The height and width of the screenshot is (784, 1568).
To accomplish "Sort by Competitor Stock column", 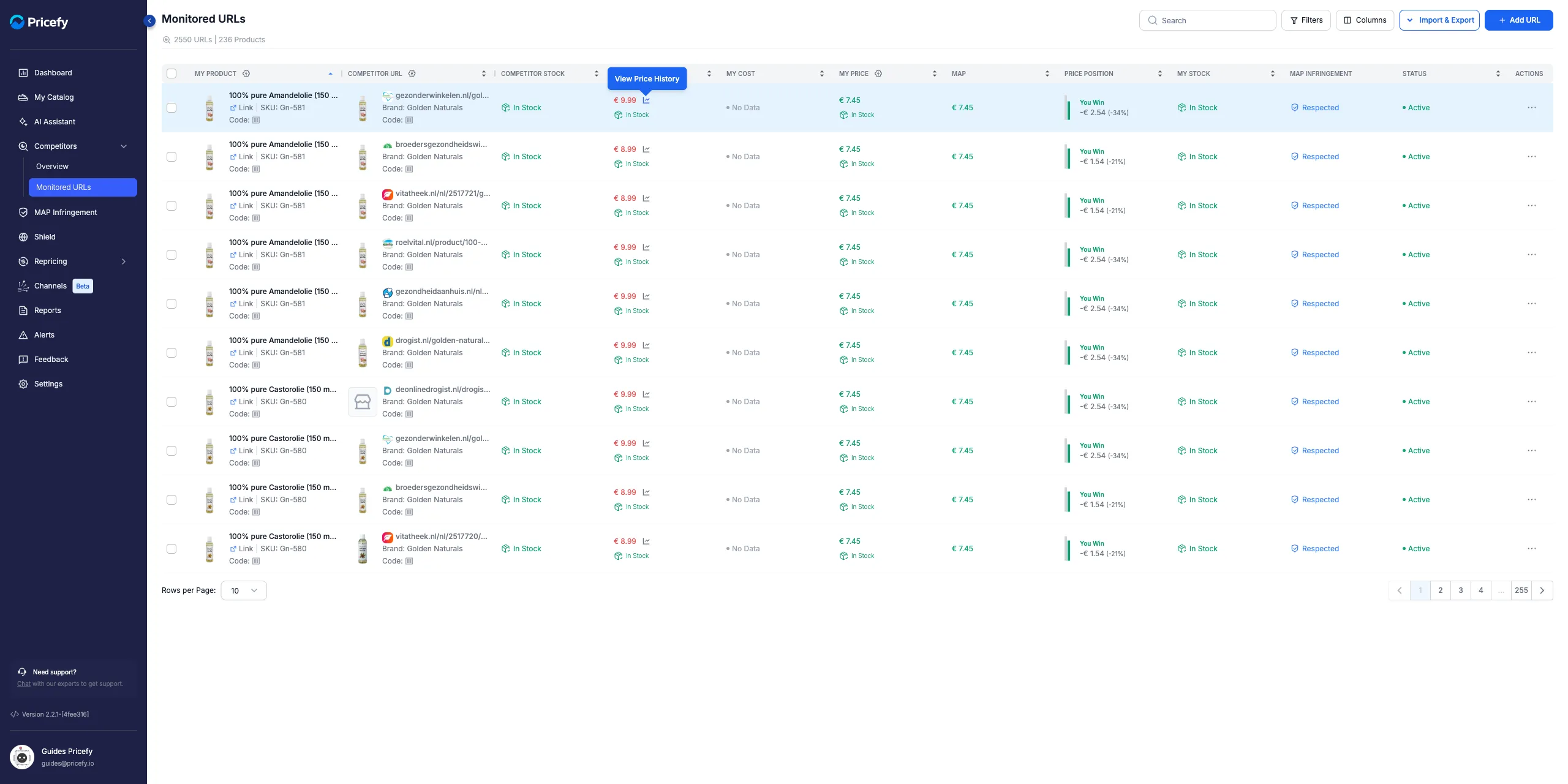I will [597, 73].
